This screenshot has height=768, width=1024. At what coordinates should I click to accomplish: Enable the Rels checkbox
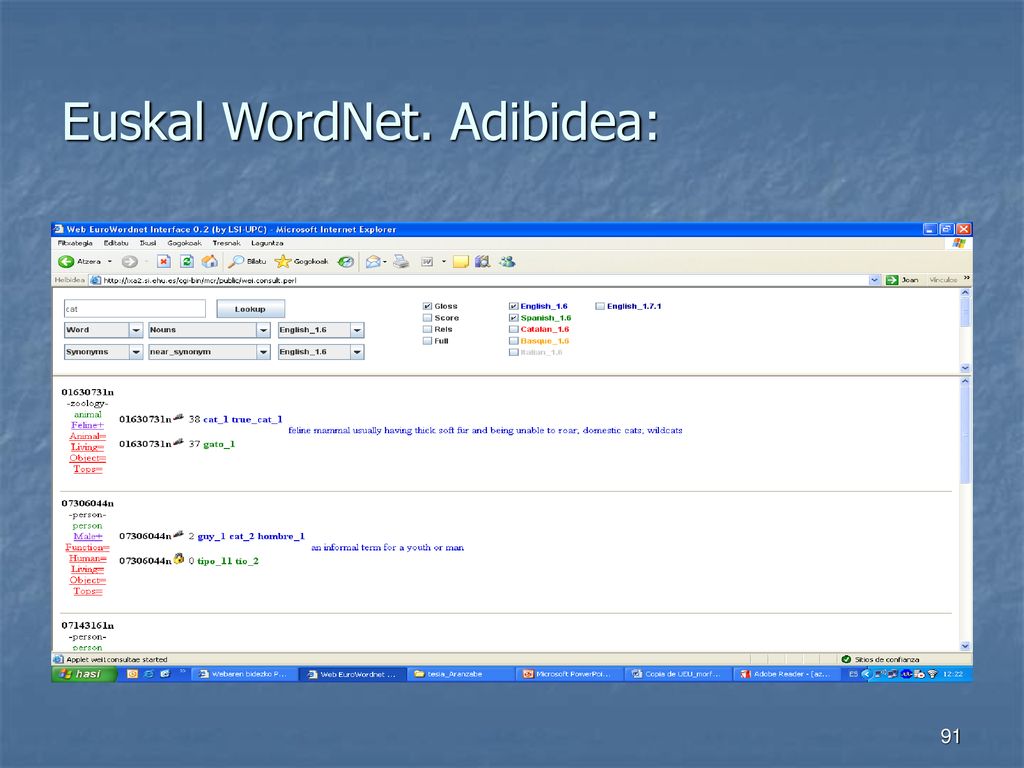427,329
